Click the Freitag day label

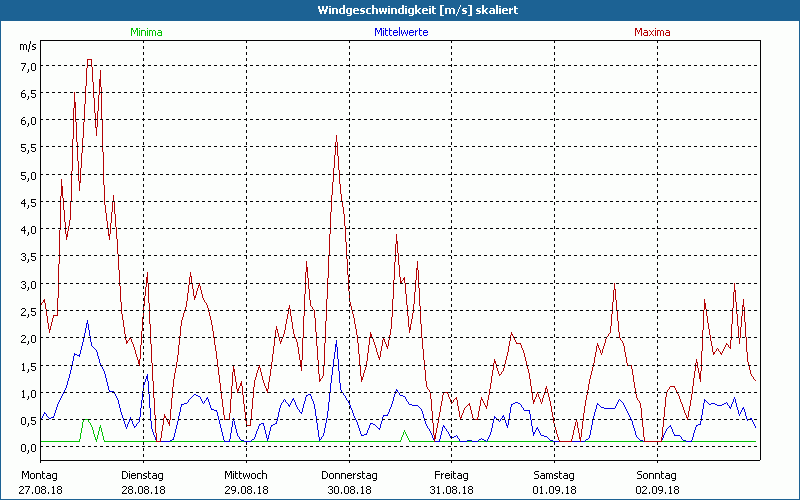coord(451,475)
